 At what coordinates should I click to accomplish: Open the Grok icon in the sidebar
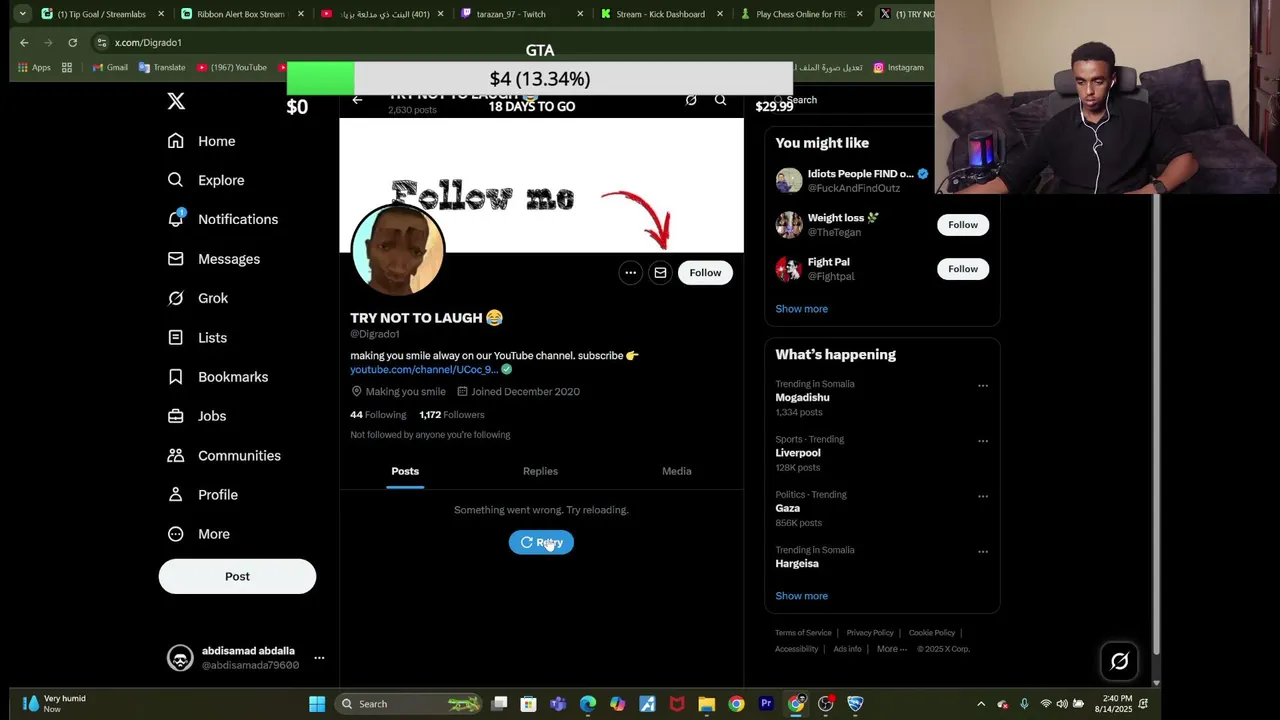pos(176,298)
